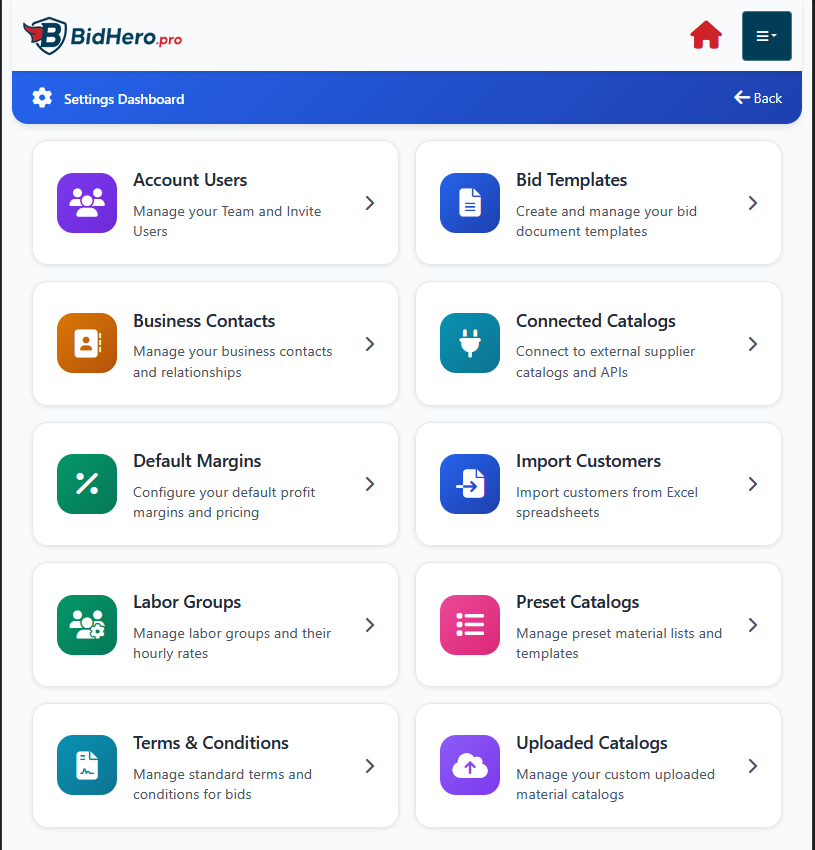
Task: Click the red home icon
Action: click(706, 34)
